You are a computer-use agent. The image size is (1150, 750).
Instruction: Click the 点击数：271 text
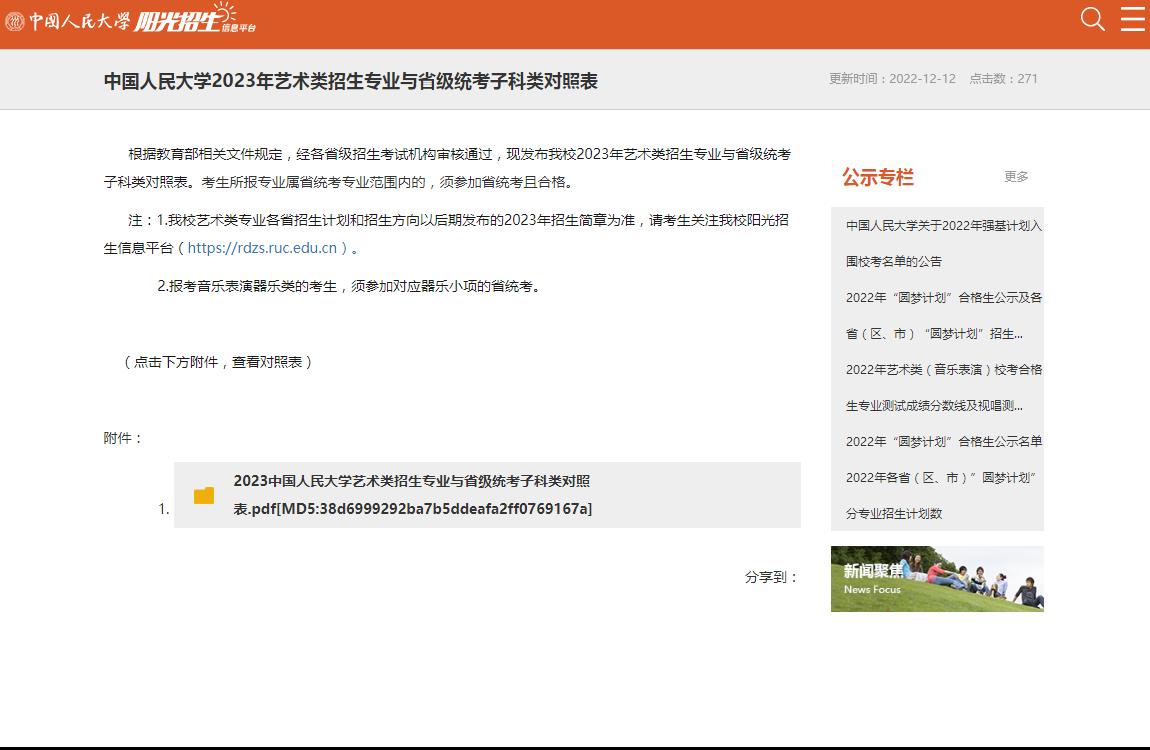click(x=1003, y=78)
